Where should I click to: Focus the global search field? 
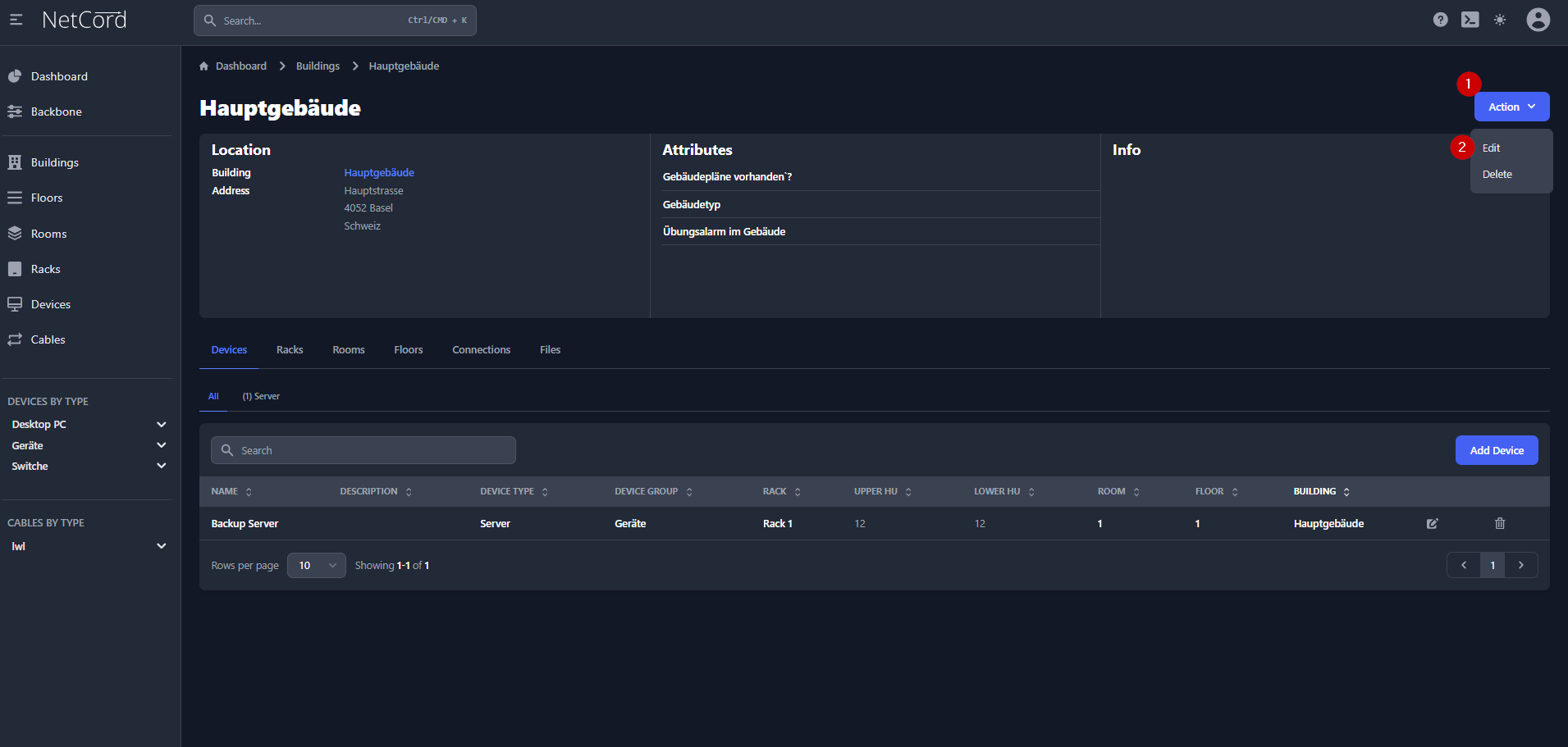[335, 20]
